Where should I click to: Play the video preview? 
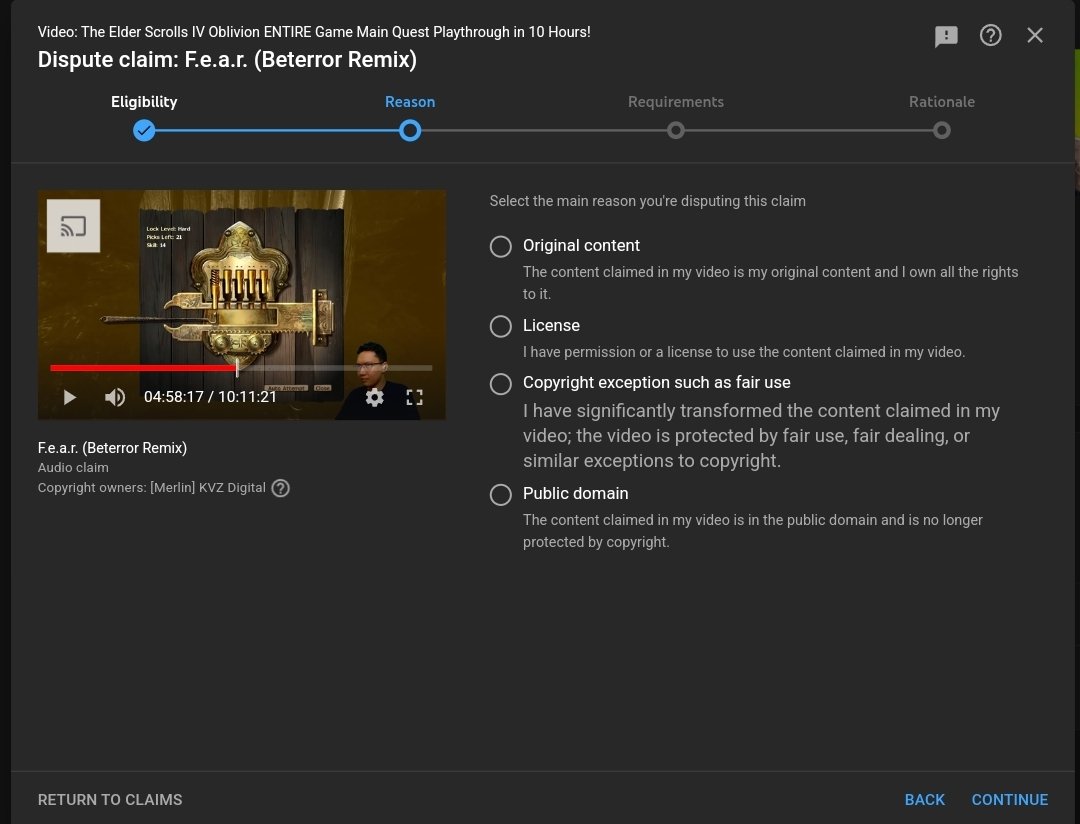pyautogui.click(x=70, y=398)
